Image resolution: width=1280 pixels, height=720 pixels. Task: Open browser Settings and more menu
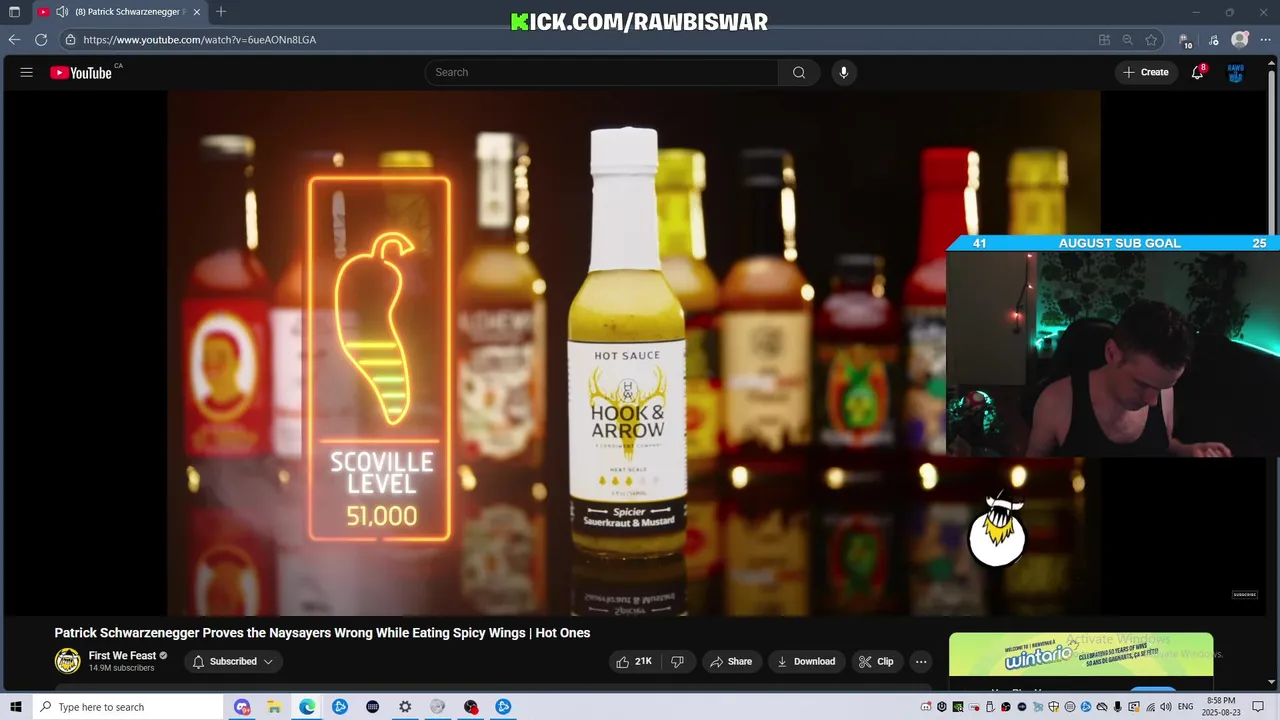click(1265, 40)
